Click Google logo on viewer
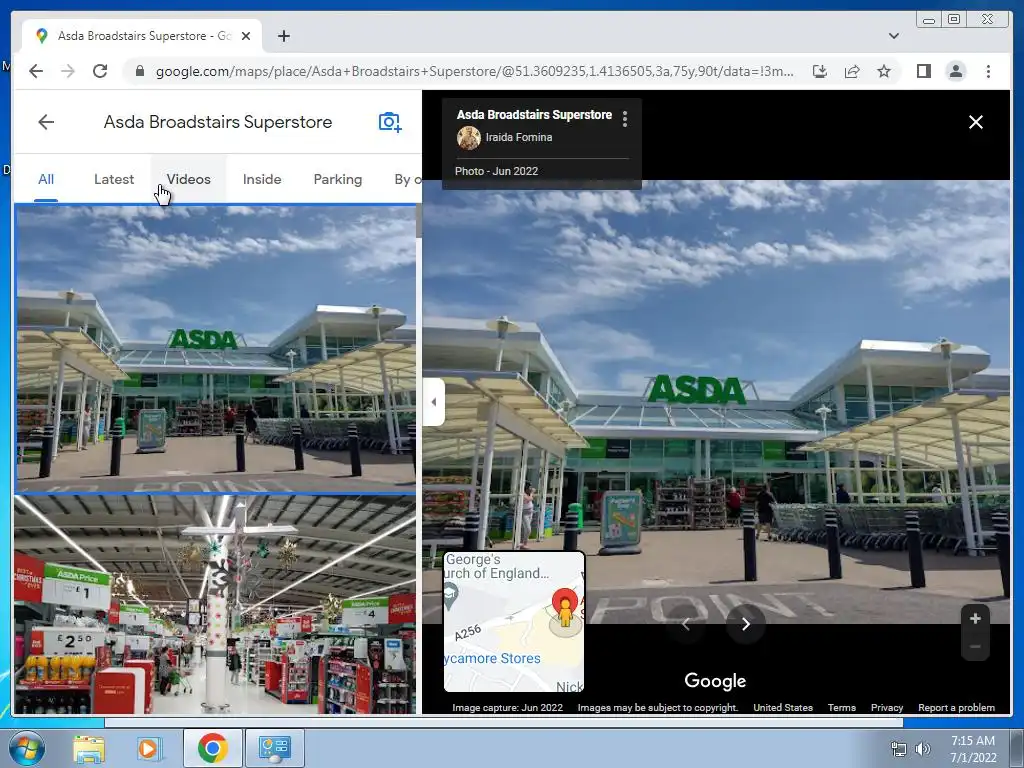The height and width of the screenshot is (768, 1024). [x=715, y=680]
